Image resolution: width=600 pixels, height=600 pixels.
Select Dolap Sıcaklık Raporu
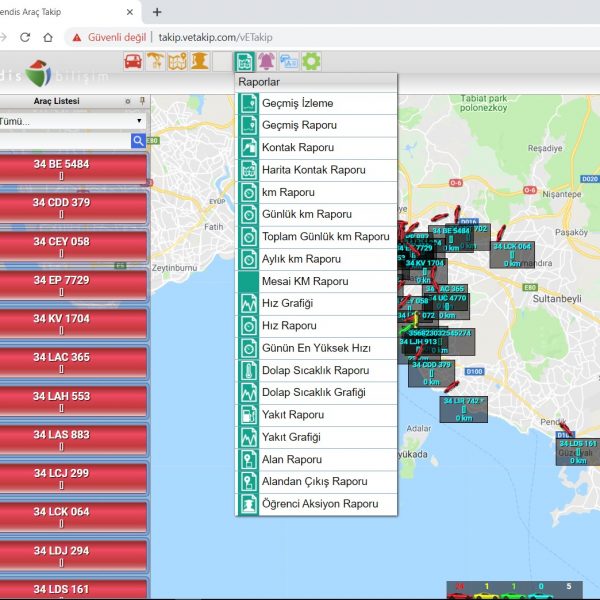pos(317,370)
